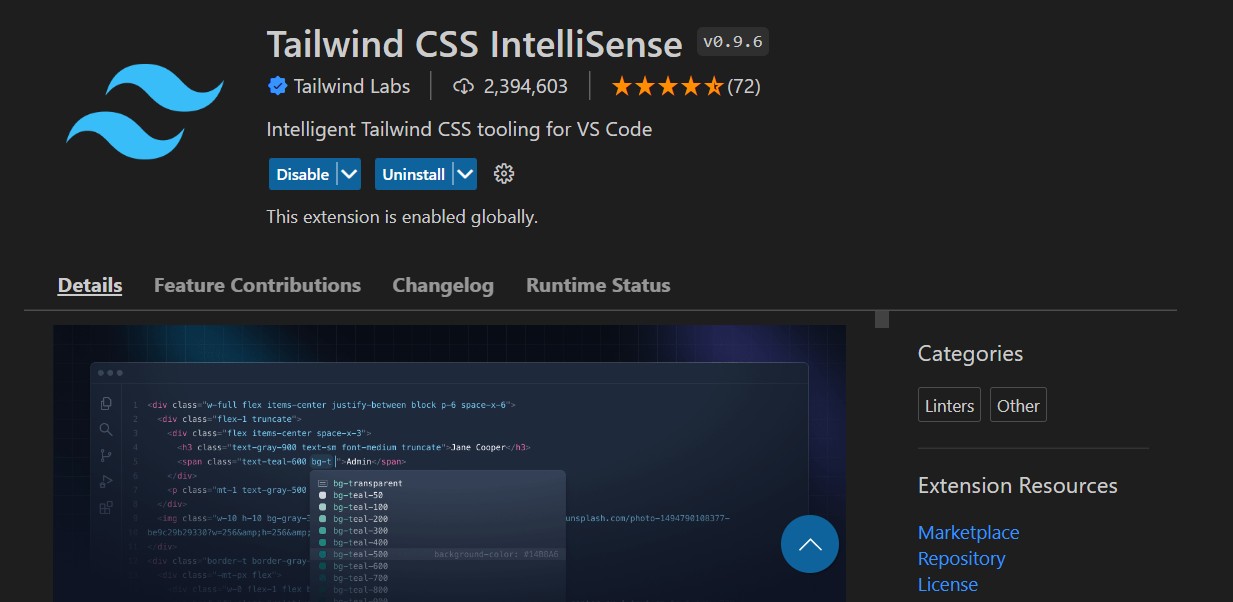
Task: Uninstall the extension
Action: click(412, 173)
